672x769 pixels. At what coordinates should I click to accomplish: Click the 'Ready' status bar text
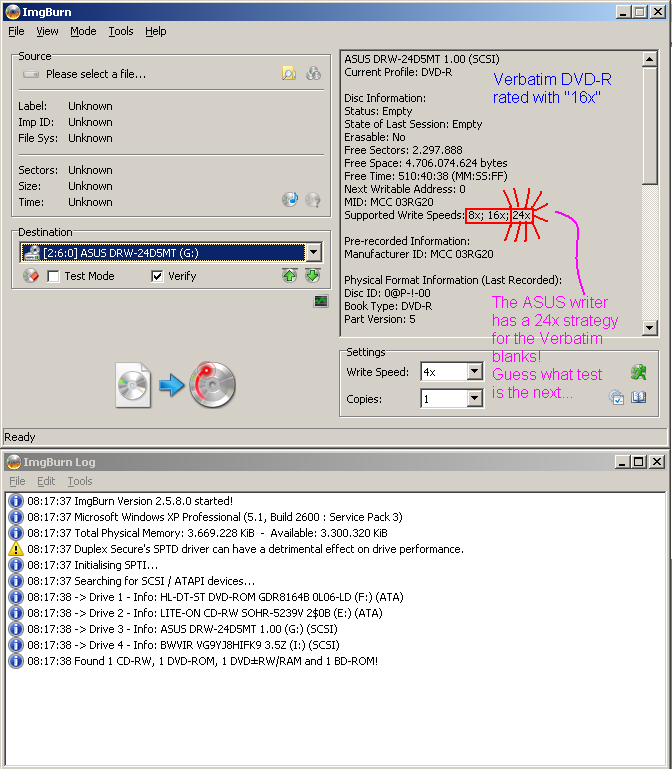click(x=20, y=437)
